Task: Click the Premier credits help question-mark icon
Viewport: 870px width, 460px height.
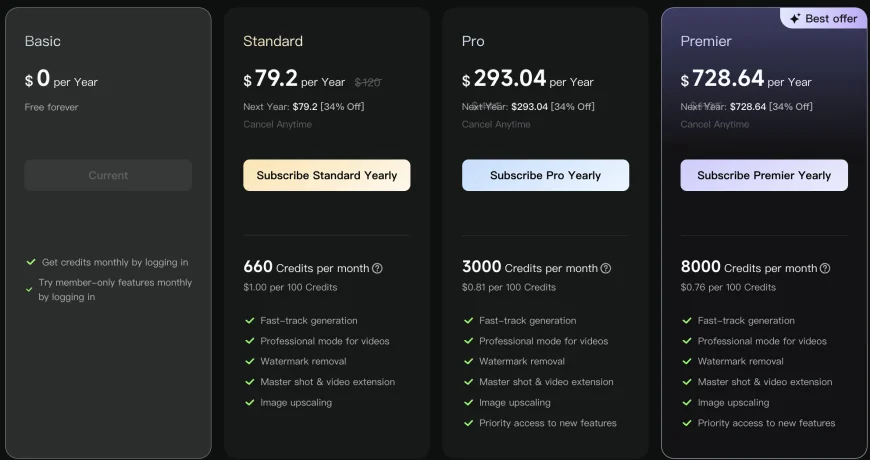Action: (x=825, y=269)
